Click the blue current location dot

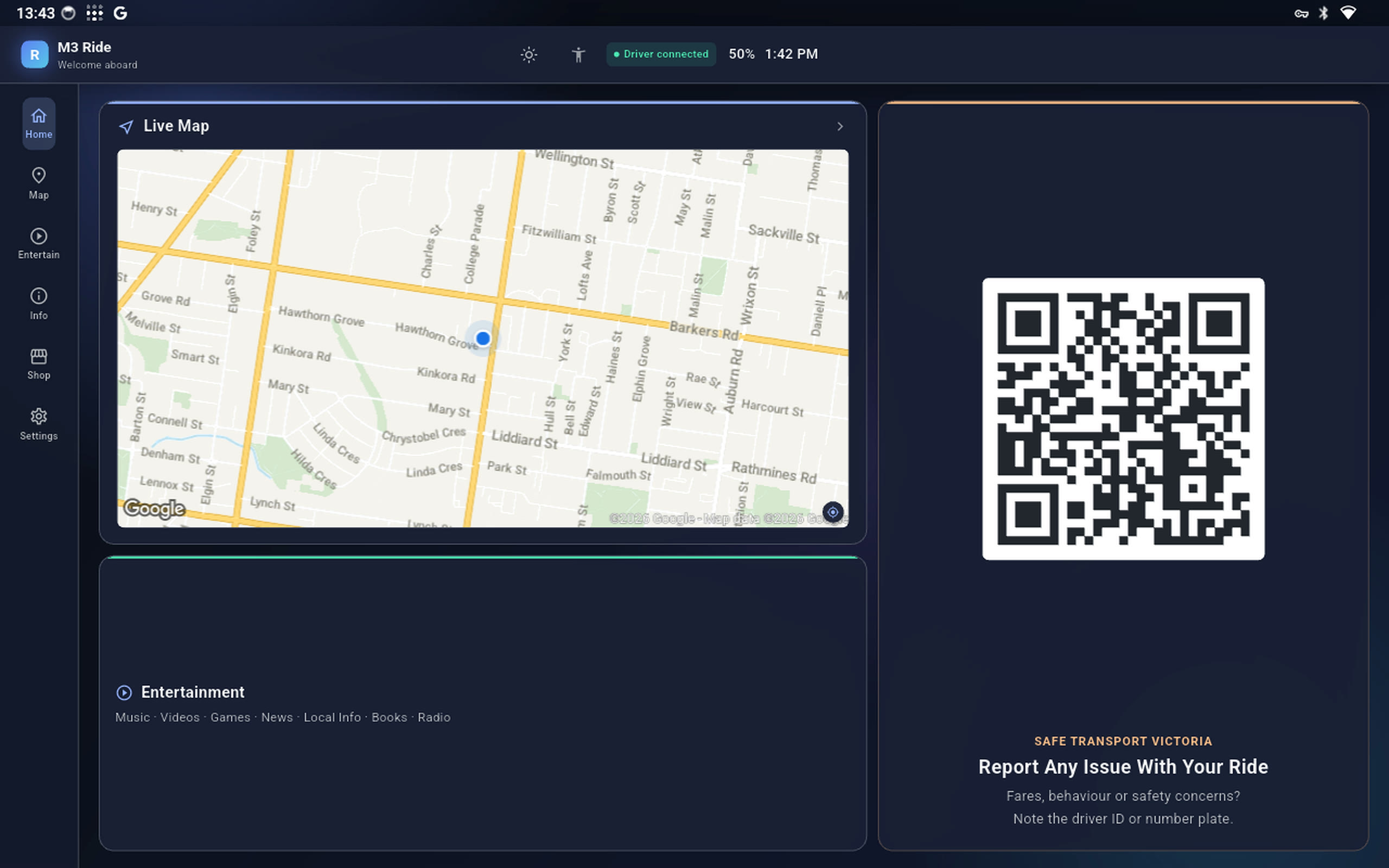click(x=483, y=339)
